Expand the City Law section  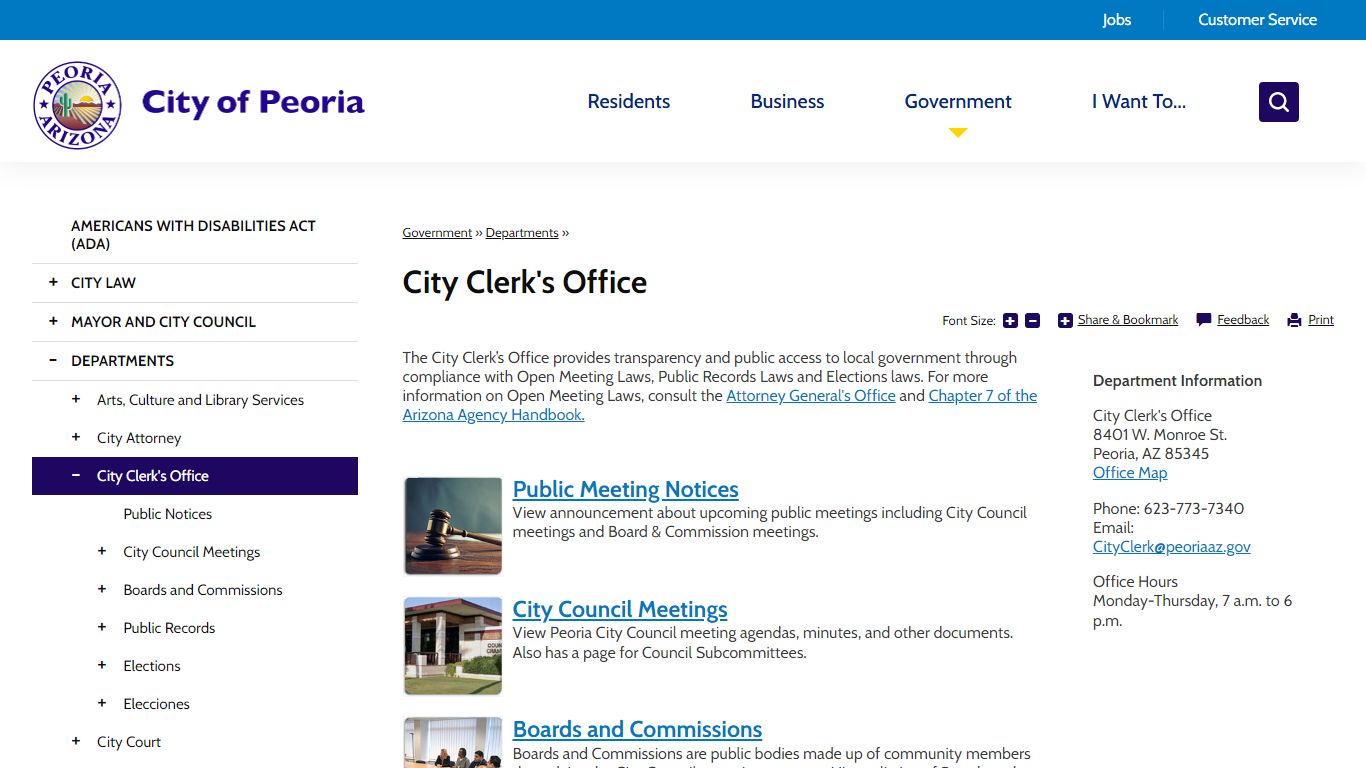[53, 283]
